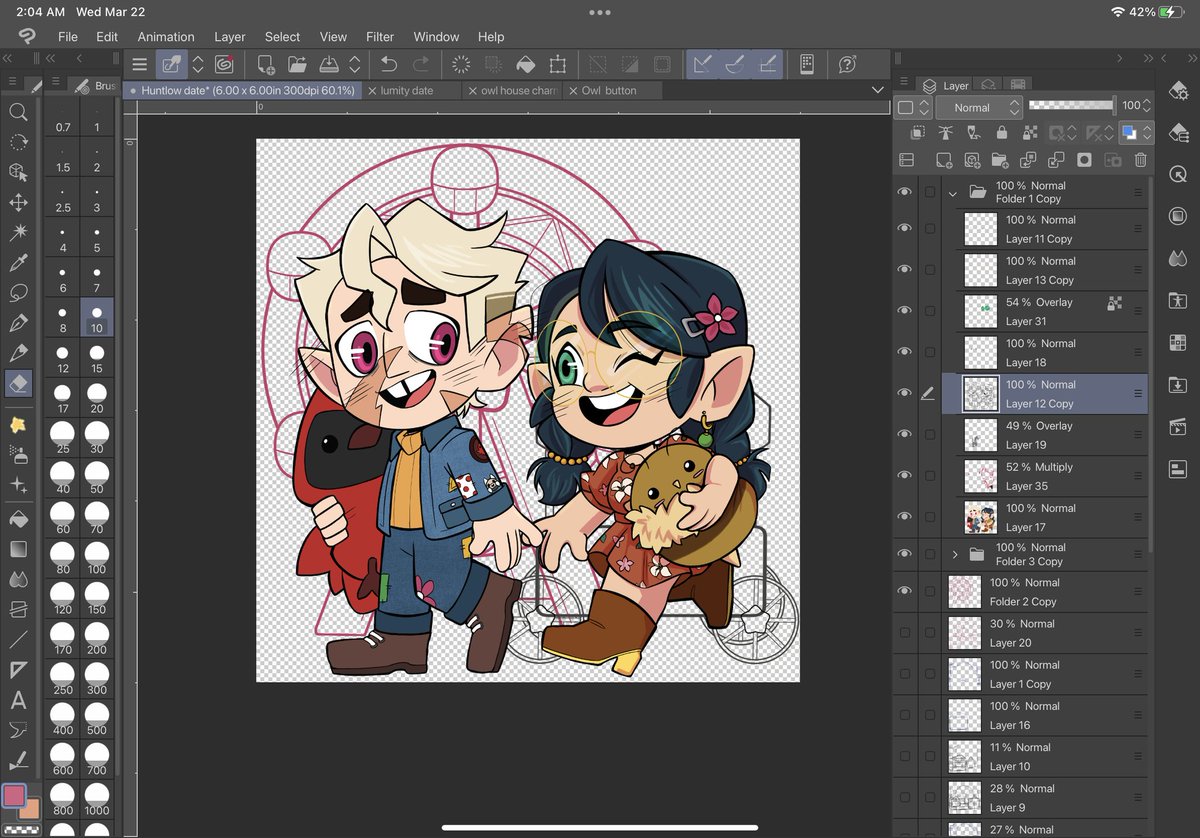Click the Scale/Rotate transform icon
The width and height of the screenshot is (1200, 838).
pyautogui.click(x=557, y=65)
